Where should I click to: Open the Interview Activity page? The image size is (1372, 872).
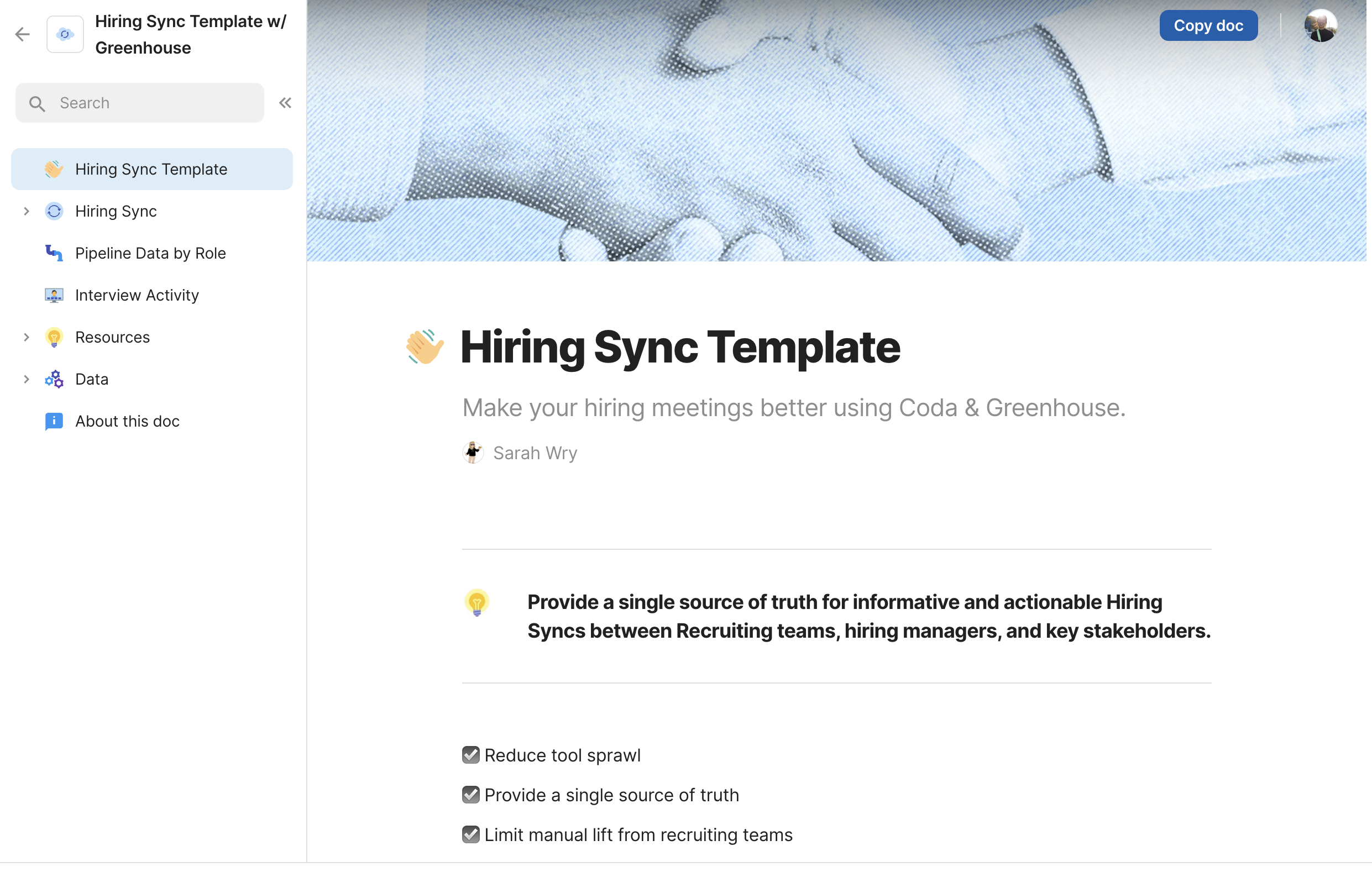(x=137, y=295)
